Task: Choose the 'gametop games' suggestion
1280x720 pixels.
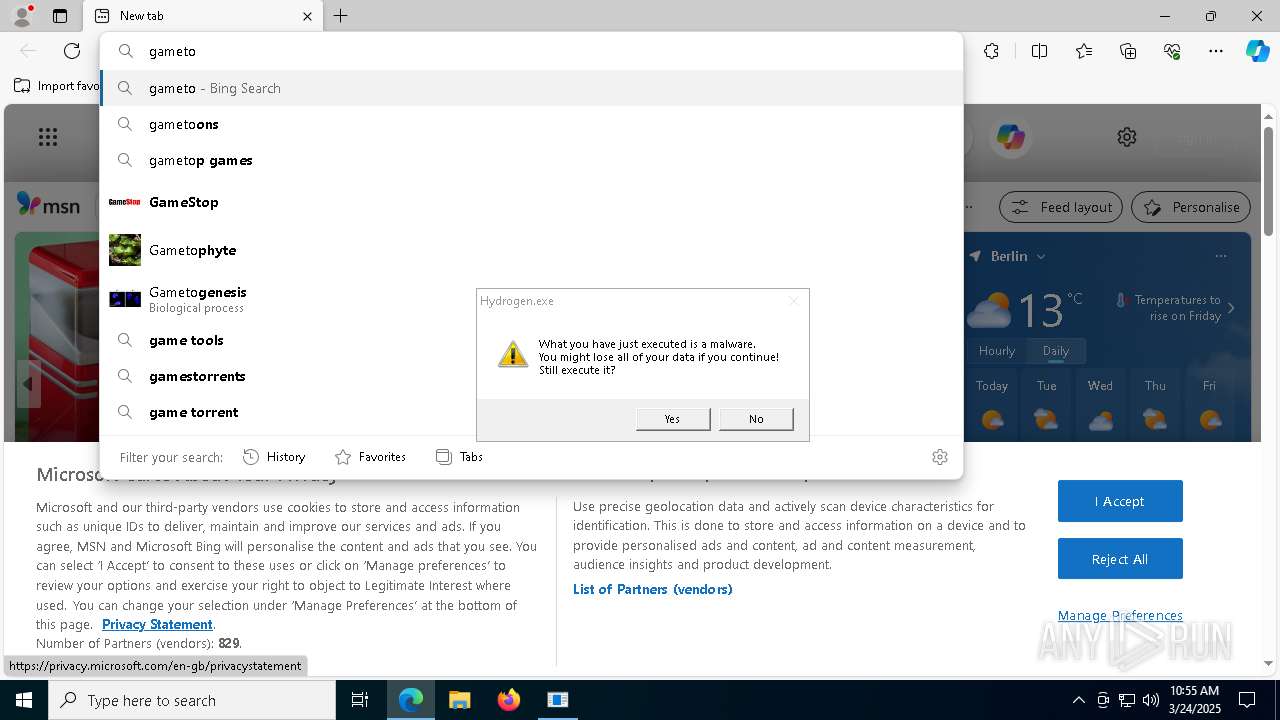Action: (x=531, y=160)
